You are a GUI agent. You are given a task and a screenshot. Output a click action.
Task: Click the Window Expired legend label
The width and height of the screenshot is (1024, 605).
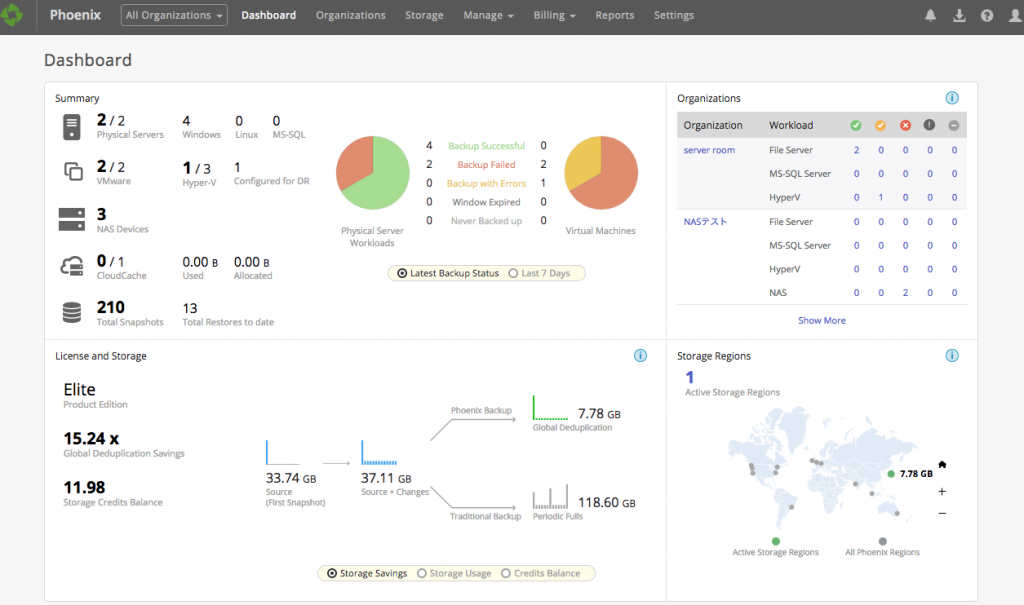pyautogui.click(x=487, y=202)
